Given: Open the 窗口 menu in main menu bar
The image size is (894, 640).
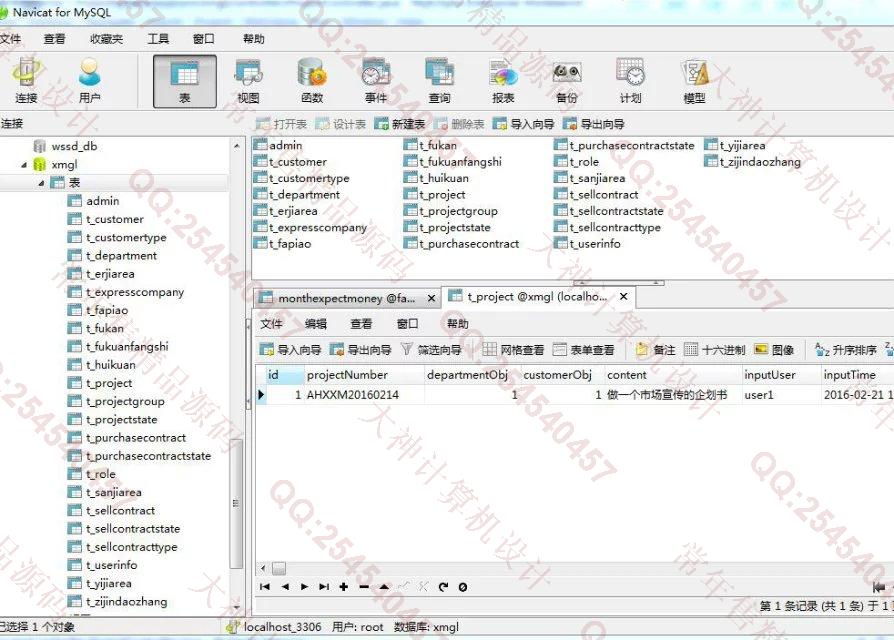Looking at the screenshot, I should click(x=204, y=39).
